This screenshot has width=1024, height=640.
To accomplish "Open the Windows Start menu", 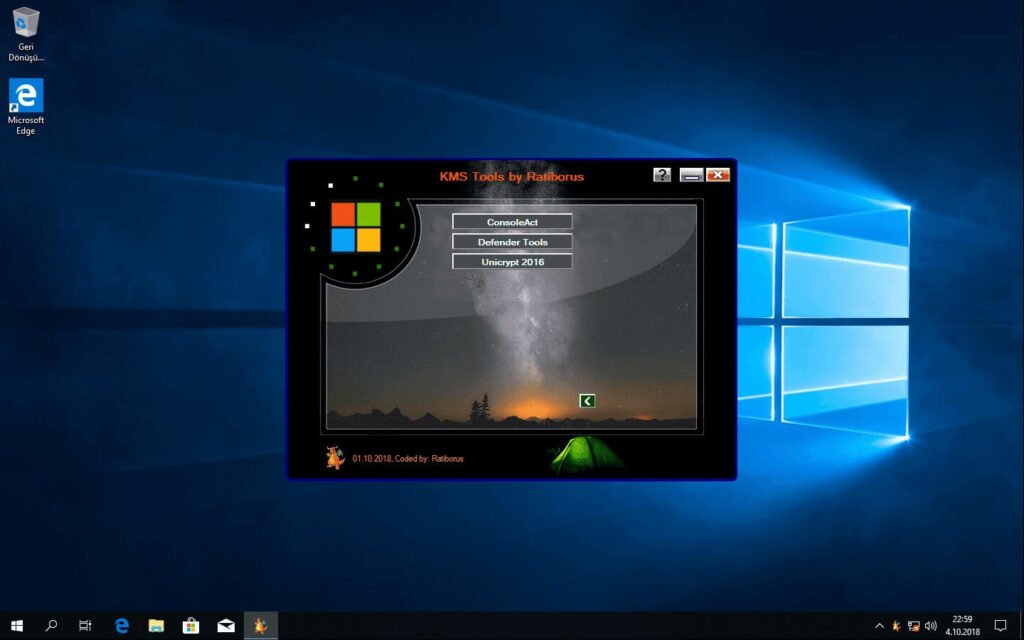I will [17, 626].
